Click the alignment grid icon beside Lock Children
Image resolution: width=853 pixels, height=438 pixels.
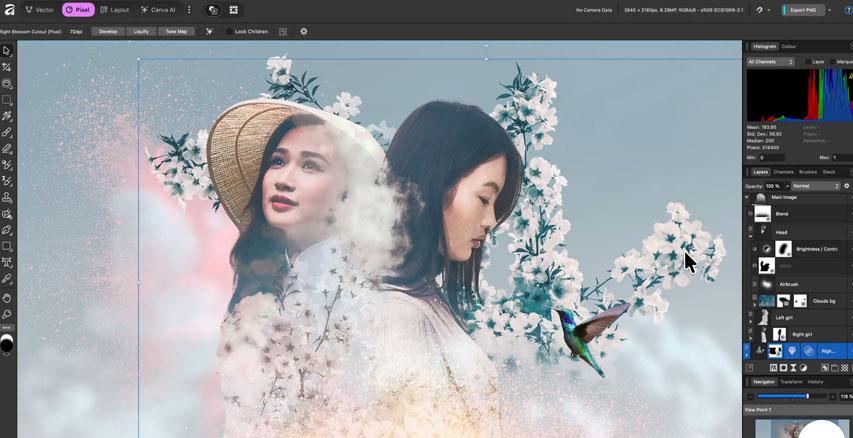click(283, 32)
